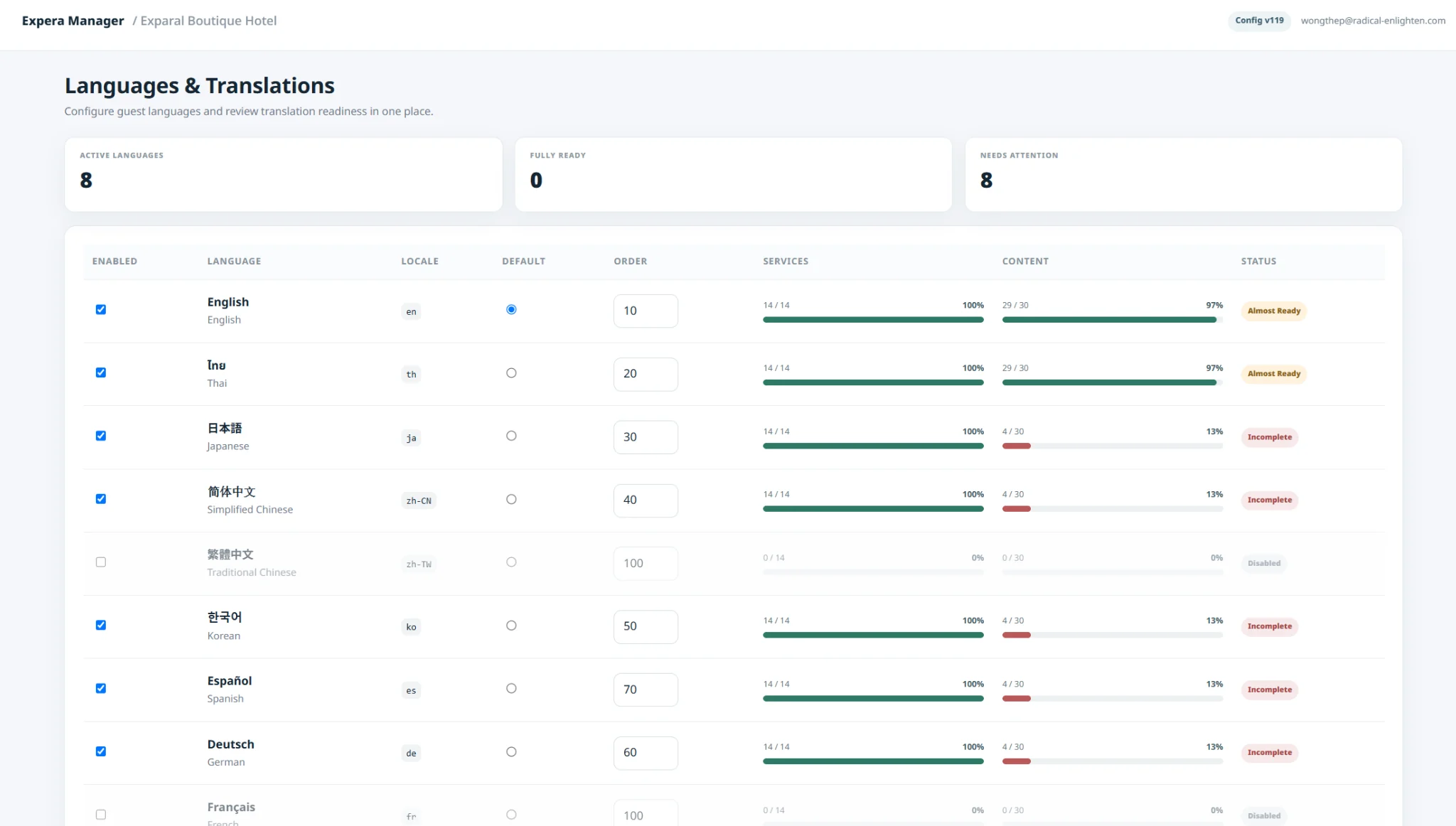This screenshot has width=1456, height=826.
Task: Set Japanese as the default language
Action: pos(511,436)
